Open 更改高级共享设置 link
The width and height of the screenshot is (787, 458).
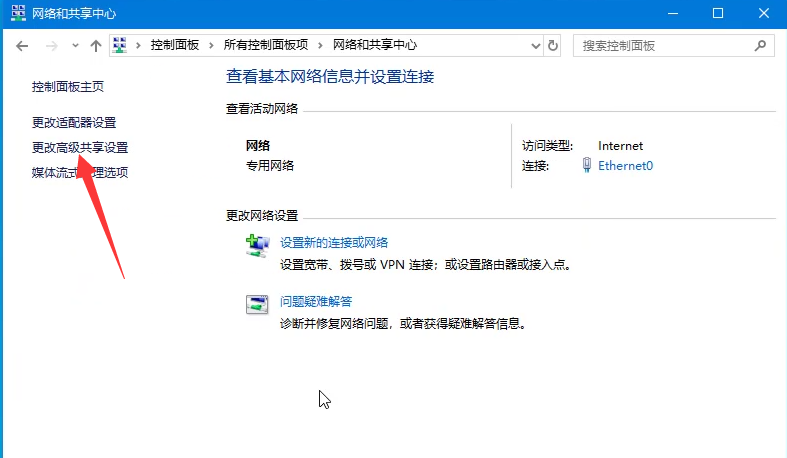click(80, 147)
